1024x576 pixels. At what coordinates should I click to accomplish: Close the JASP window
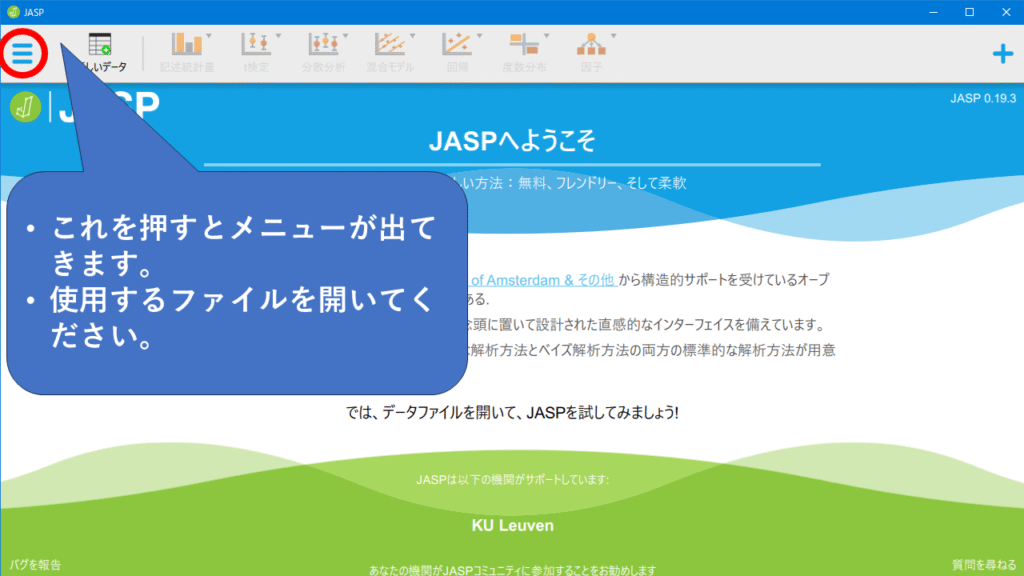[x=1006, y=12]
